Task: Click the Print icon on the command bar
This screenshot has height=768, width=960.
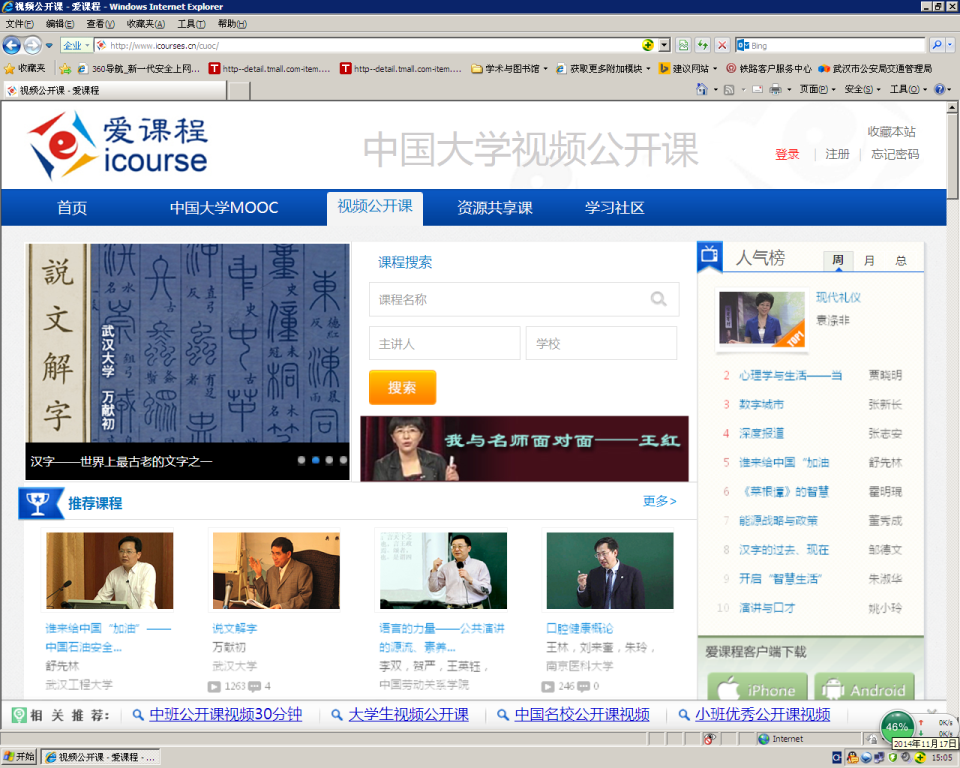Action: pos(775,88)
